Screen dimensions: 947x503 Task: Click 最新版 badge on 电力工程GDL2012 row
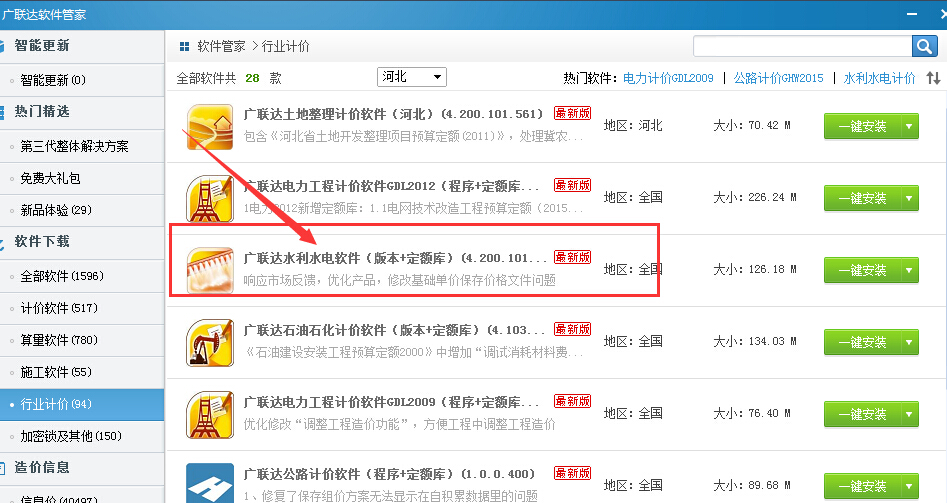[573, 185]
